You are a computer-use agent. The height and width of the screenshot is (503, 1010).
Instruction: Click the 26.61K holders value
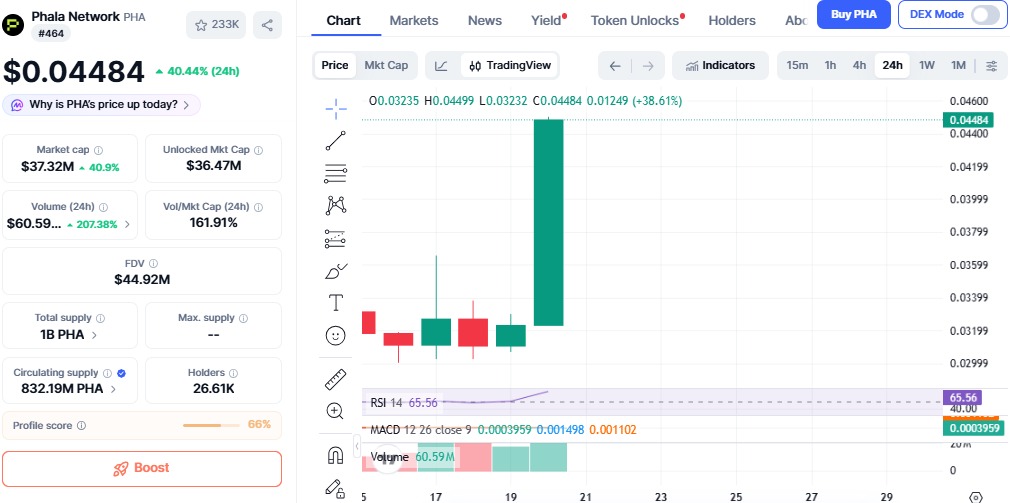213,389
